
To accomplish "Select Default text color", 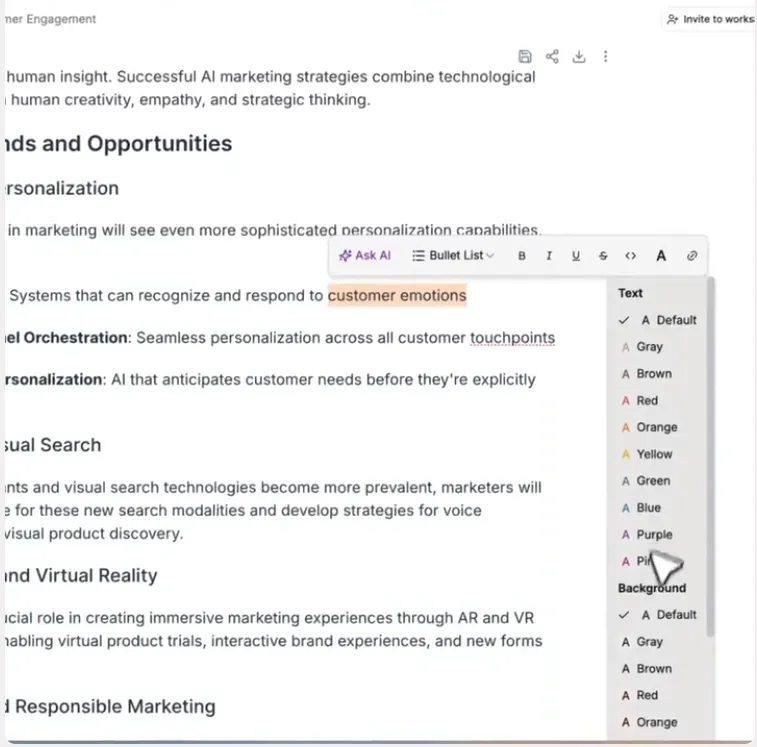I will (x=658, y=320).
